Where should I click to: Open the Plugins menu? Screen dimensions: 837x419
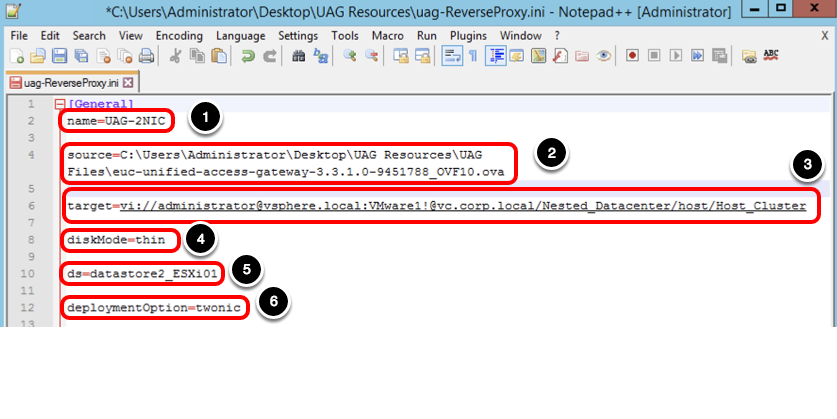click(x=468, y=36)
